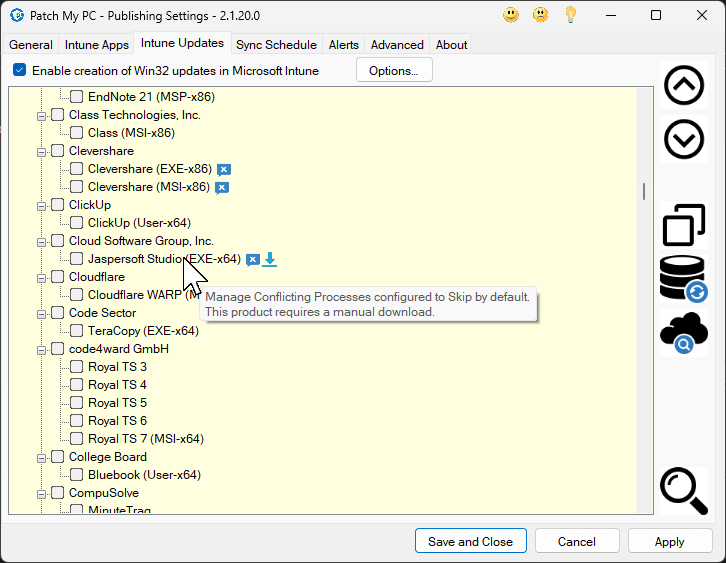Click the magnifying glass search icon
The width and height of the screenshot is (726, 563).
tap(684, 491)
